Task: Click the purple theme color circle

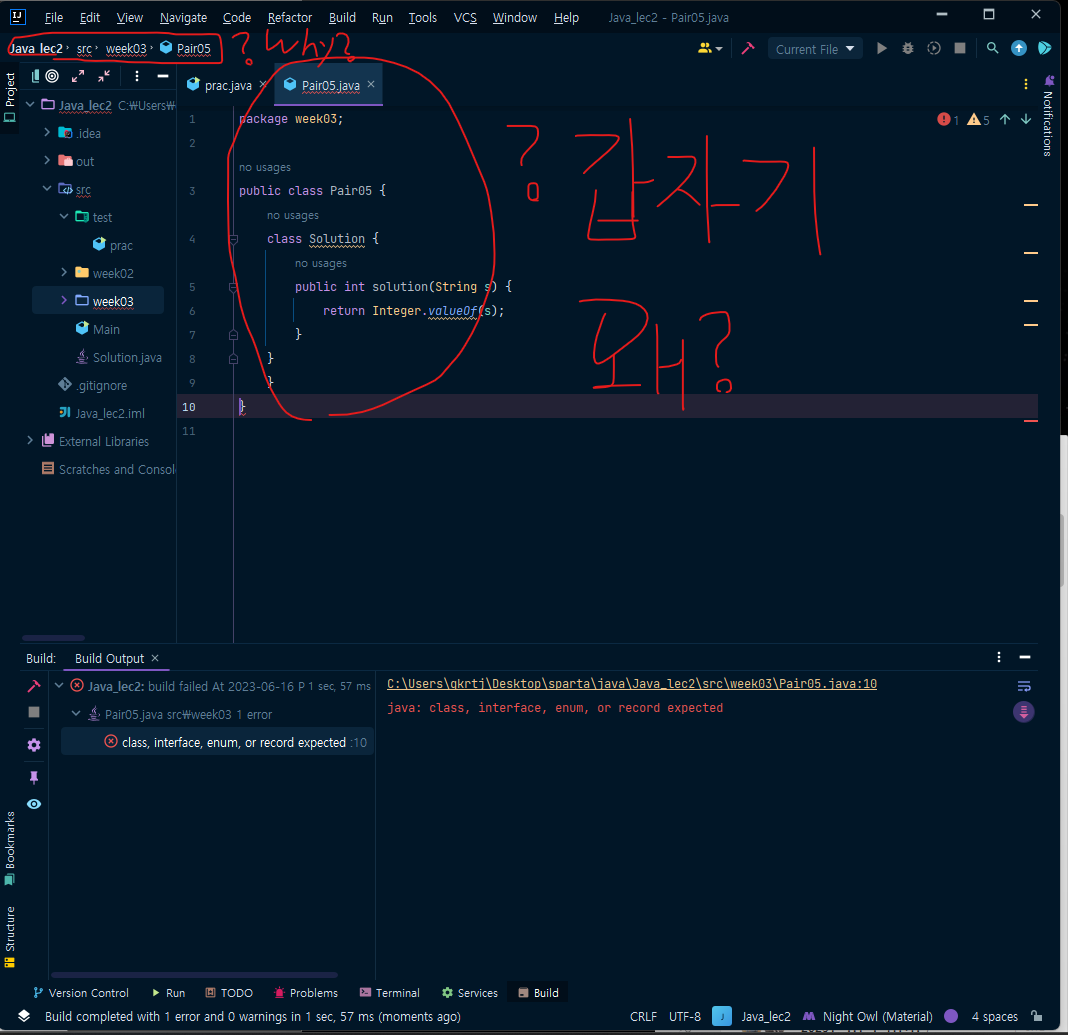Action: click(951, 1016)
